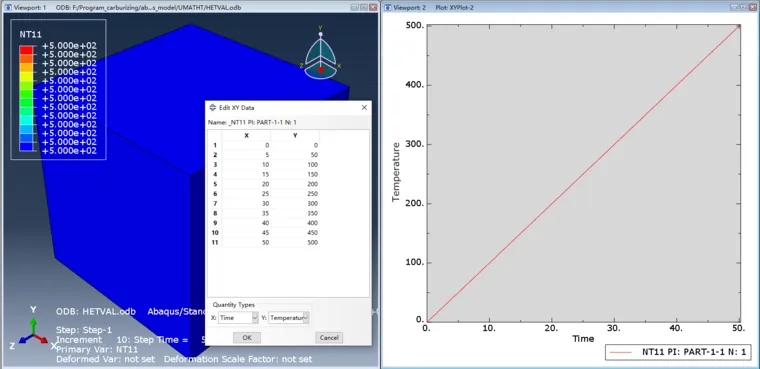Maximize Viewport 1 window
This screenshot has width=760, height=369.
tap(364, 7)
